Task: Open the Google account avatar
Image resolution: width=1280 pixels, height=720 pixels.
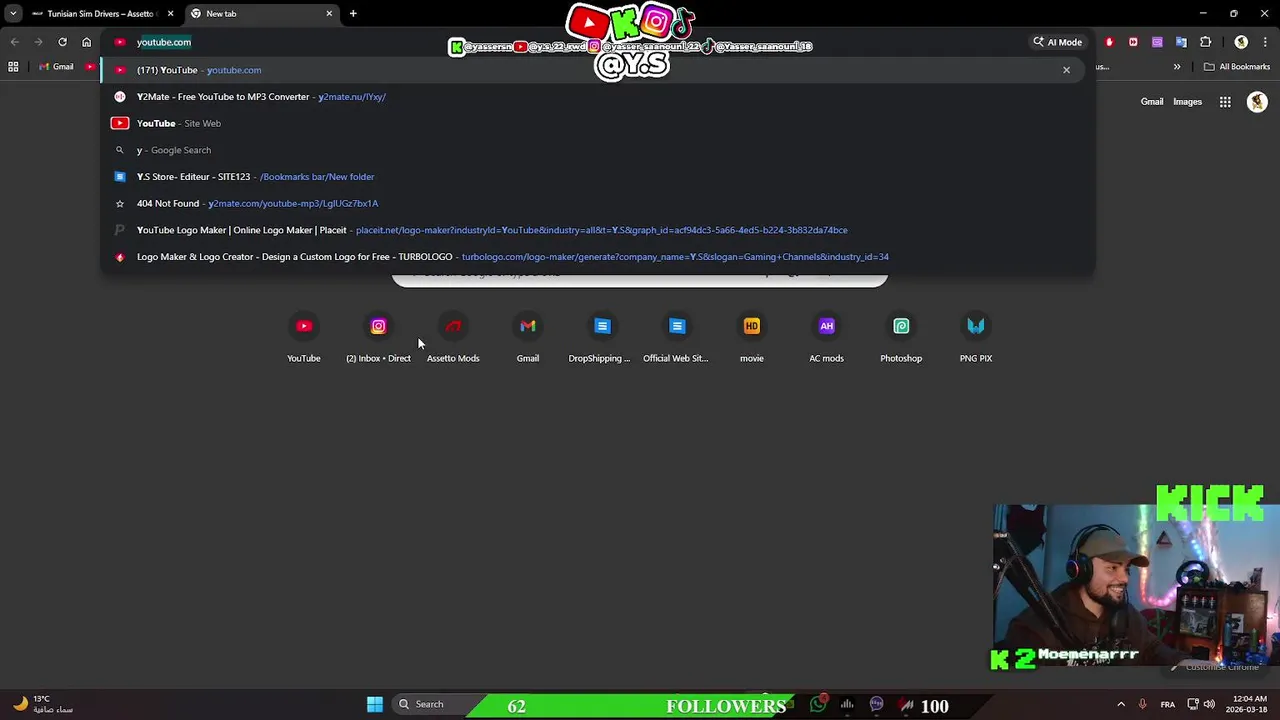Action: [x=1257, y=102]
